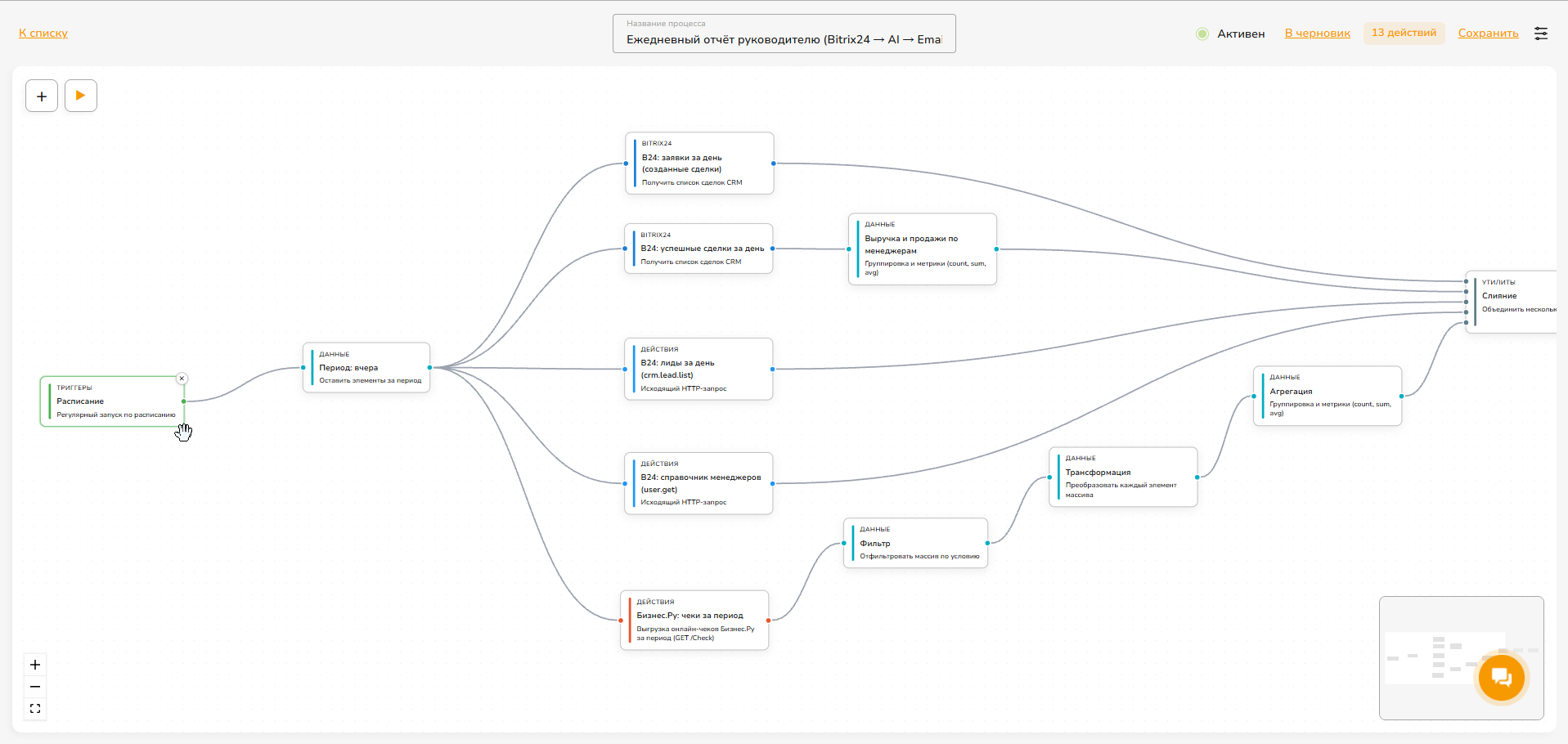Fit the canvas to screen
Image resolution: width=1568 pixels, height=744 pixels.
point(35,709)
